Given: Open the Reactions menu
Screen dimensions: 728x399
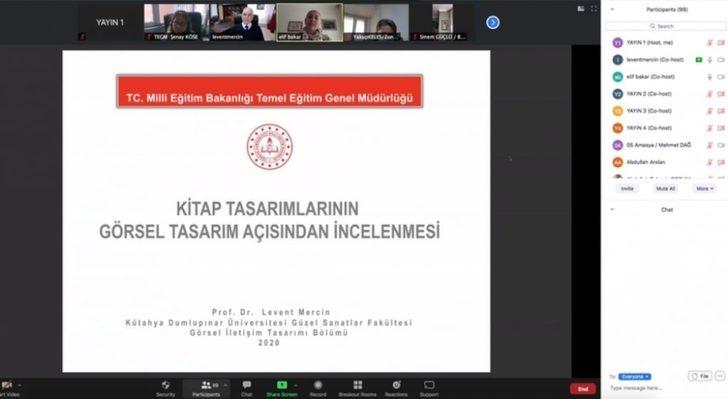Looking at the screenshot, I should tap(396, 388).
